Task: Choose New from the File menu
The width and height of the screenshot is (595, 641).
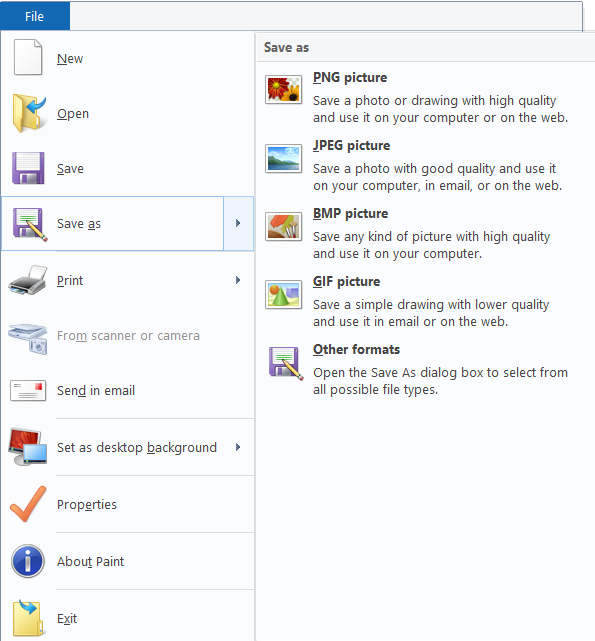Action: point(127,58)
